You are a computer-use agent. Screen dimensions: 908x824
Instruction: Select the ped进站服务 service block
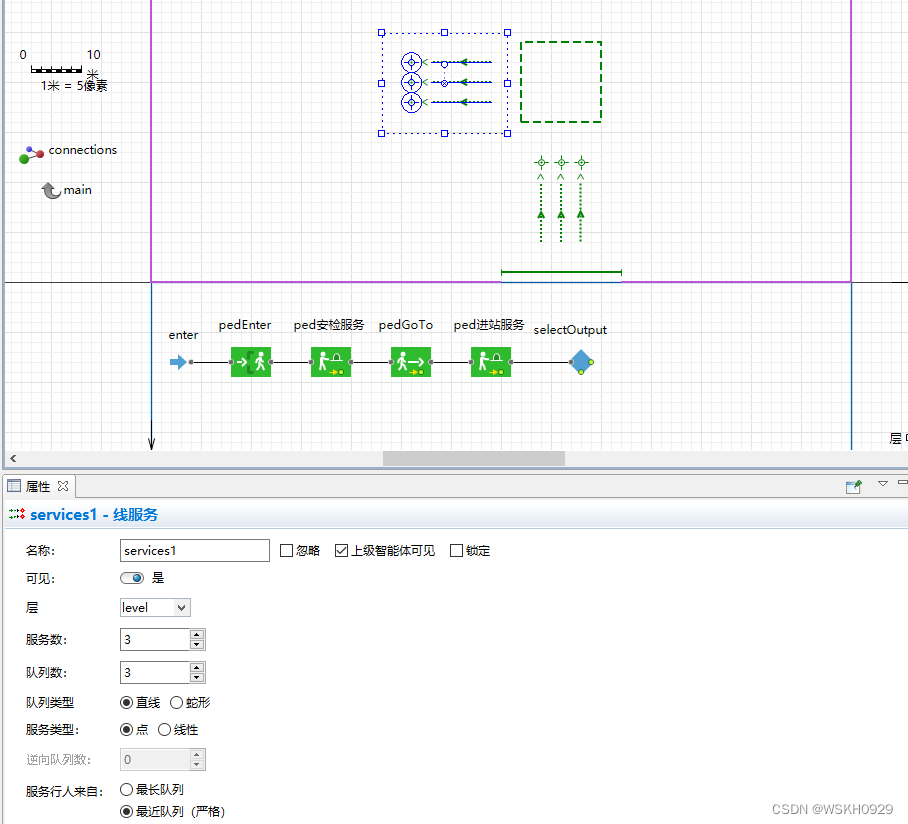point(490,362)
